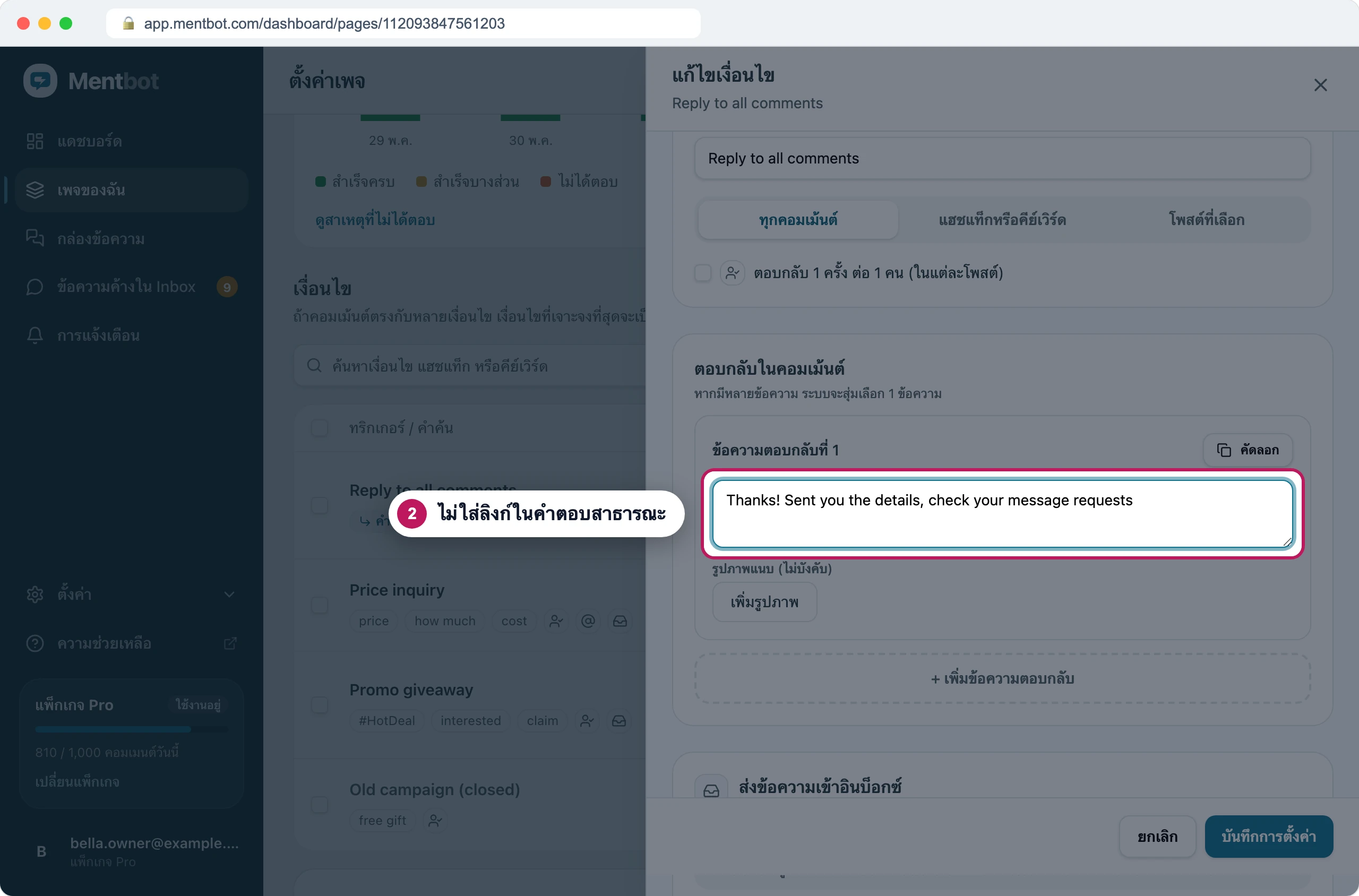The height and width of the screenshot is (896, 1359).
Task: Click the การแจ้งเตือน bell icon
Action: coord(35,335)
